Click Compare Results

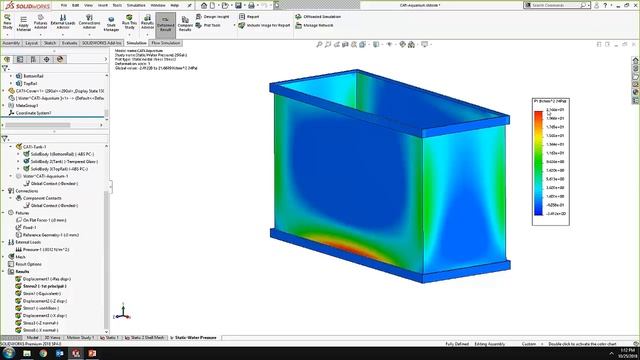click(x=185, y=24)
